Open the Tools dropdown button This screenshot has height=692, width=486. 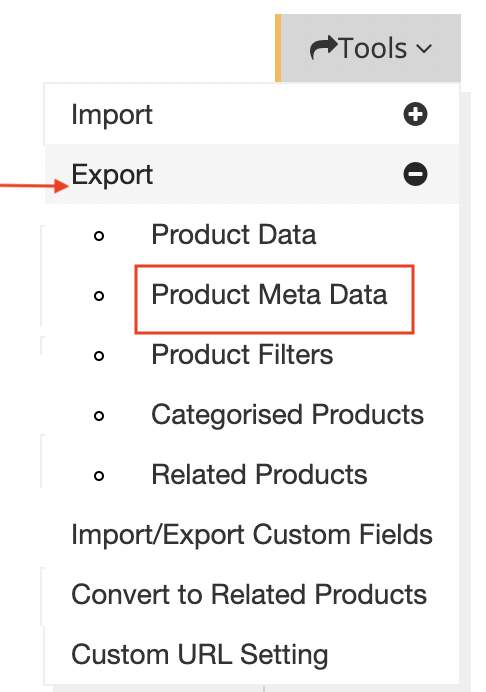368,48
